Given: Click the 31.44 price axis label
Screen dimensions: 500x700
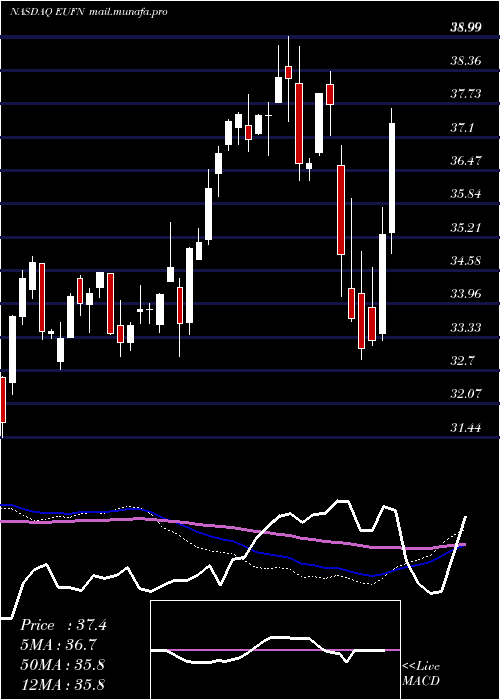Looking at the screenshot, I should pyautogui.click(x=466, y=428).
